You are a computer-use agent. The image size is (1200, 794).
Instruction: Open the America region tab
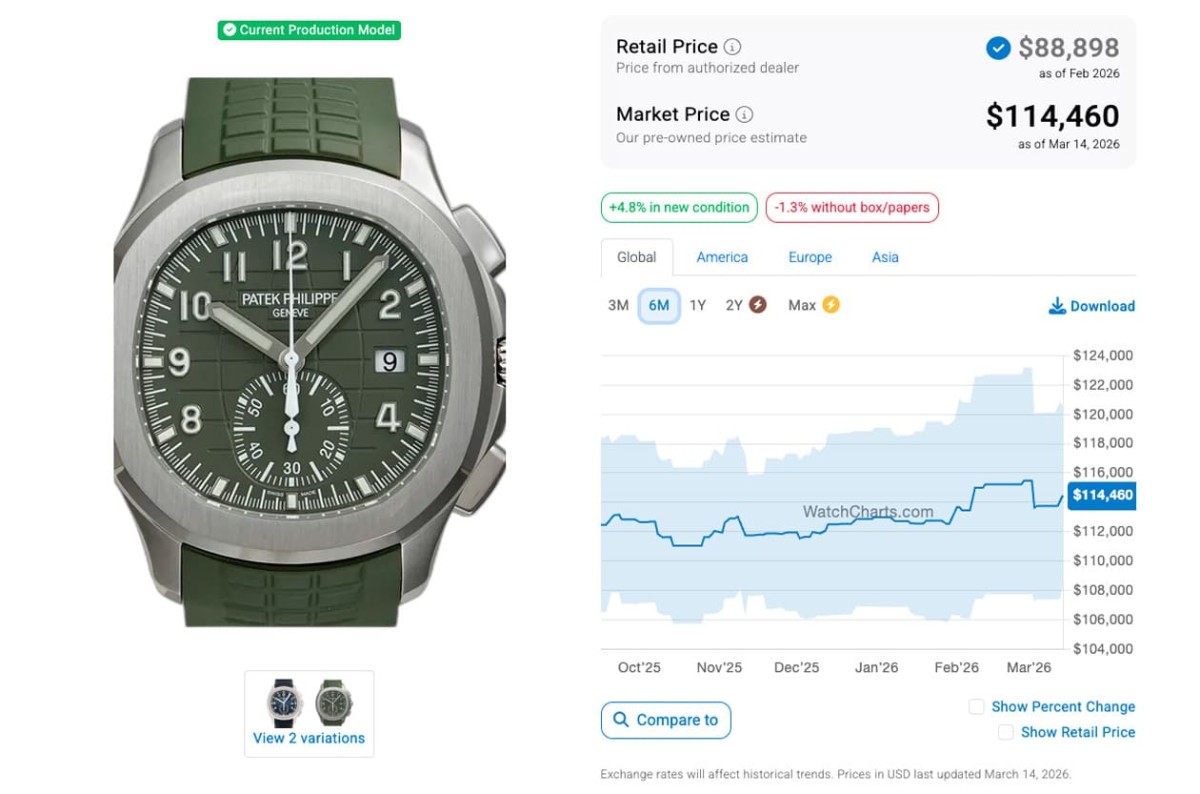[722, 257]
